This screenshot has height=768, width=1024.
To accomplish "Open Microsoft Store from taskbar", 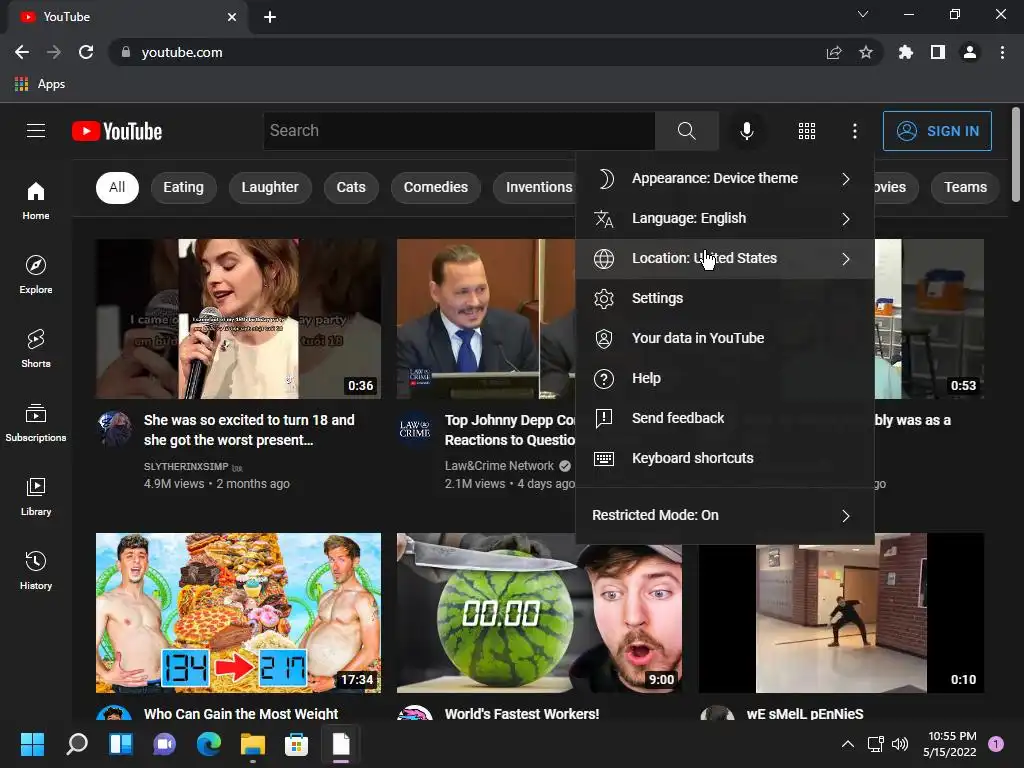I will pyautogui.click(x=296, y=744).
